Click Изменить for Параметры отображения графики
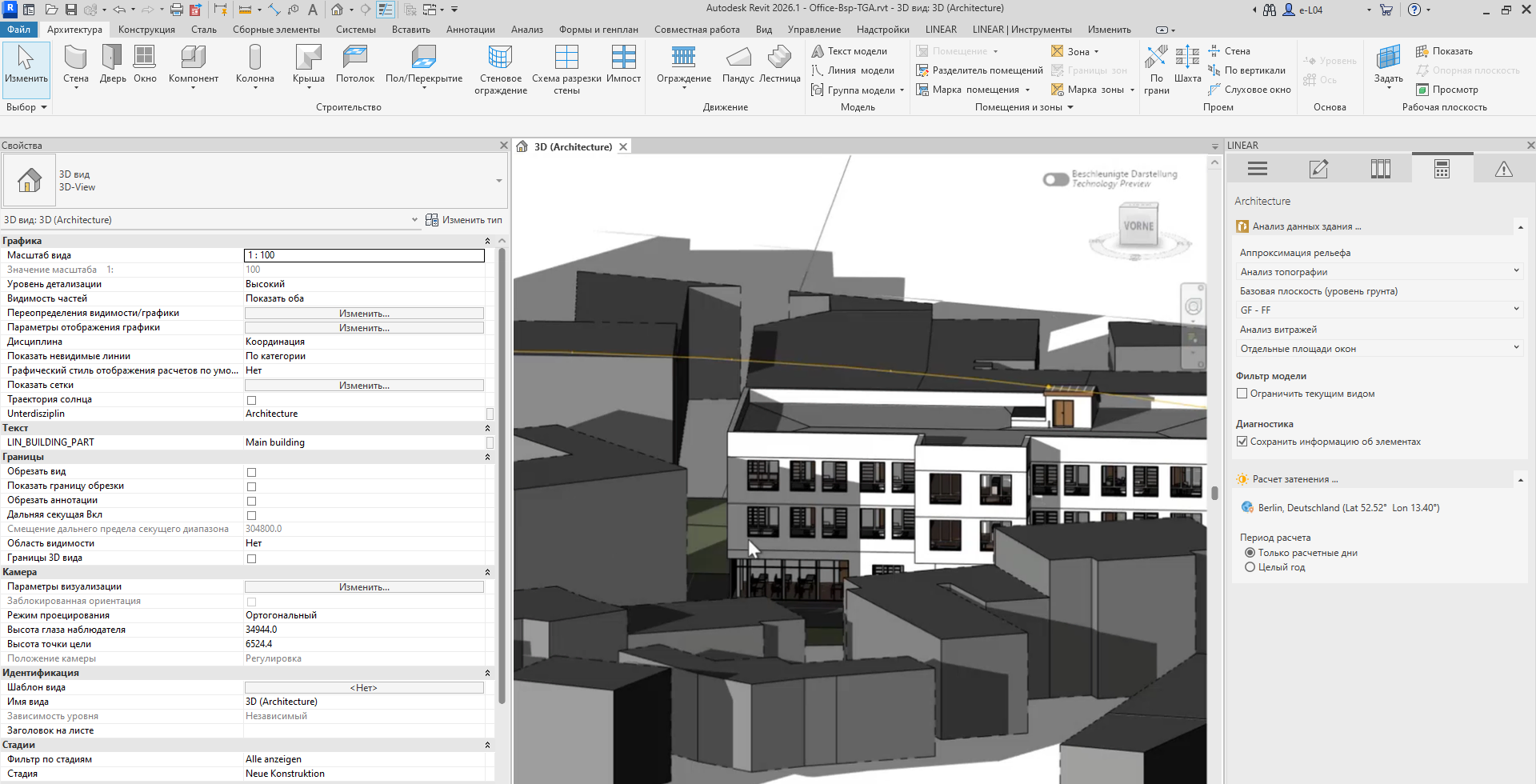1536x784 pixels. pos(364,328)
